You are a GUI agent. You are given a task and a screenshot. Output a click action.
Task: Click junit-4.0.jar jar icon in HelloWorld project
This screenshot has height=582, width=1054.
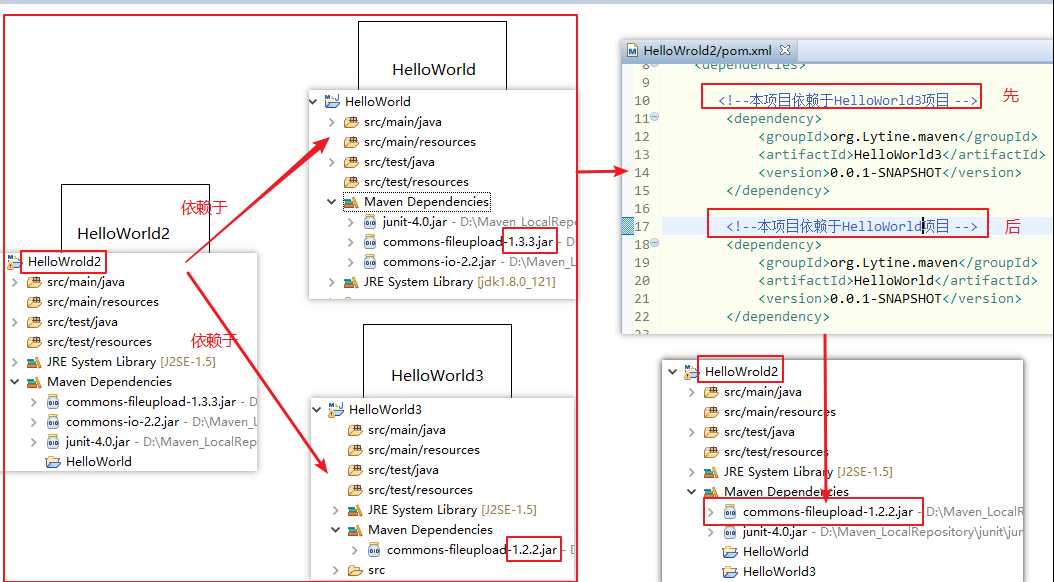[x=370, y=222]
